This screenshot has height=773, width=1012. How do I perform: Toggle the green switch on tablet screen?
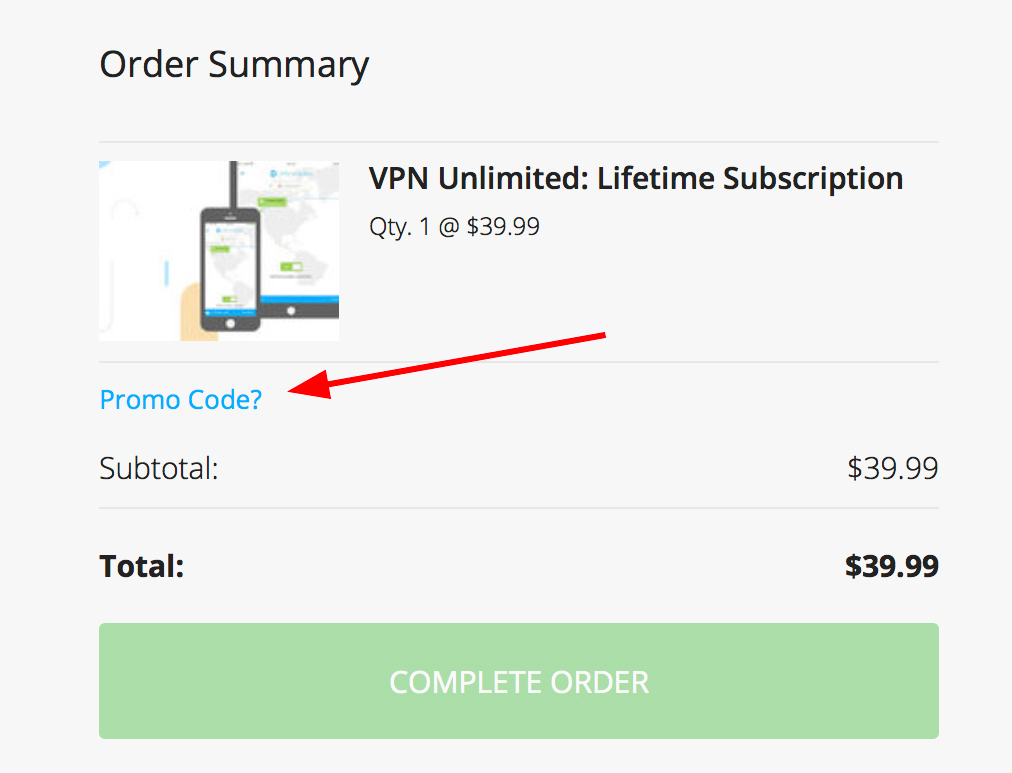pos(291,266)
